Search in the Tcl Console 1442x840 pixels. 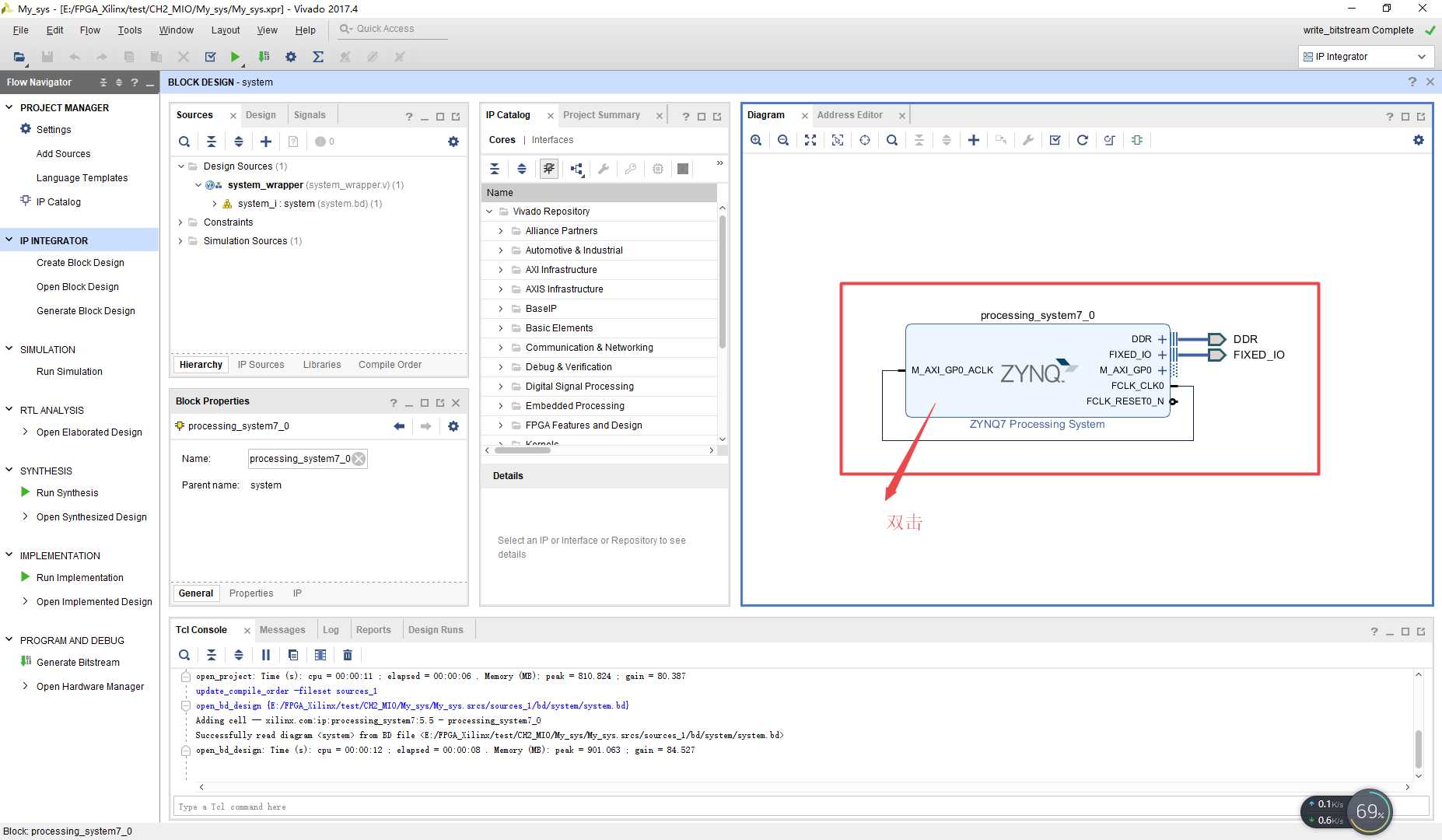pos(184,655)
